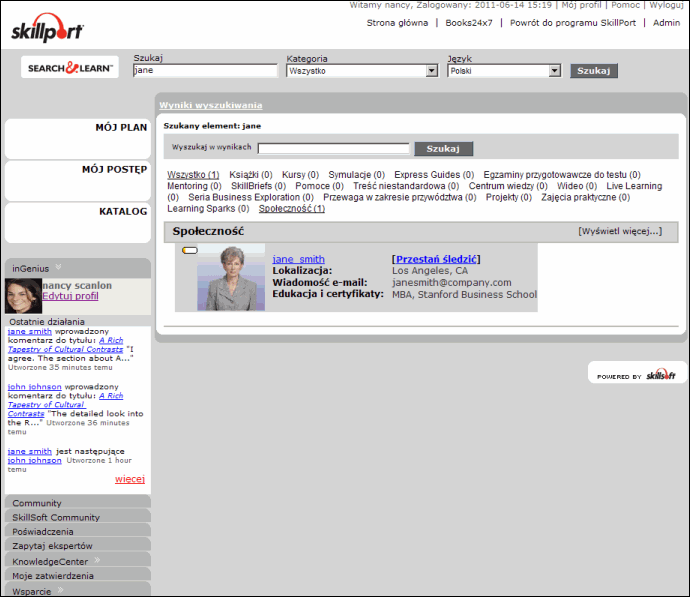This screenshot has width=690, height=597.
Task: Click nancy scanlon's profile photo
Action: (23, 295)
